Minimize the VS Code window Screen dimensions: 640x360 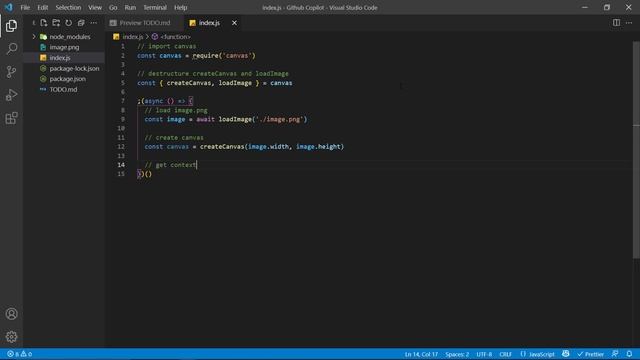[585, 7]
